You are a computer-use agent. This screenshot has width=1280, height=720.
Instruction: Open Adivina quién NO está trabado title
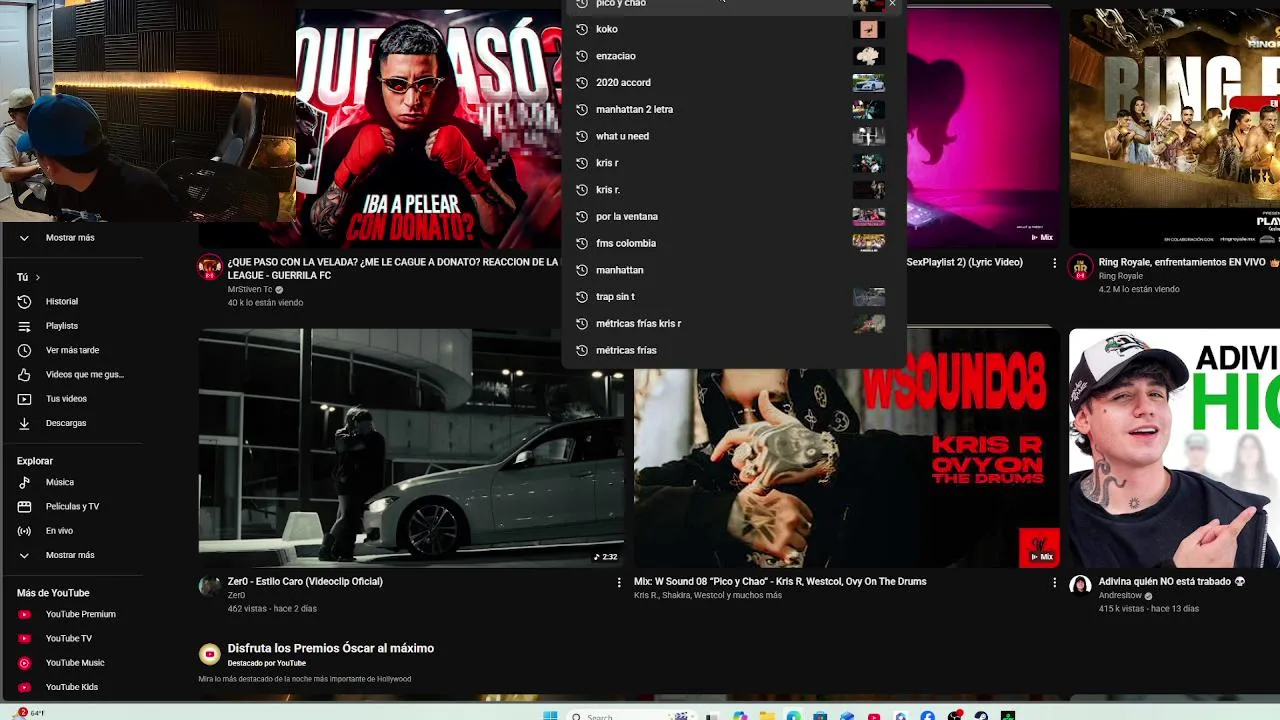point(1171,581)
